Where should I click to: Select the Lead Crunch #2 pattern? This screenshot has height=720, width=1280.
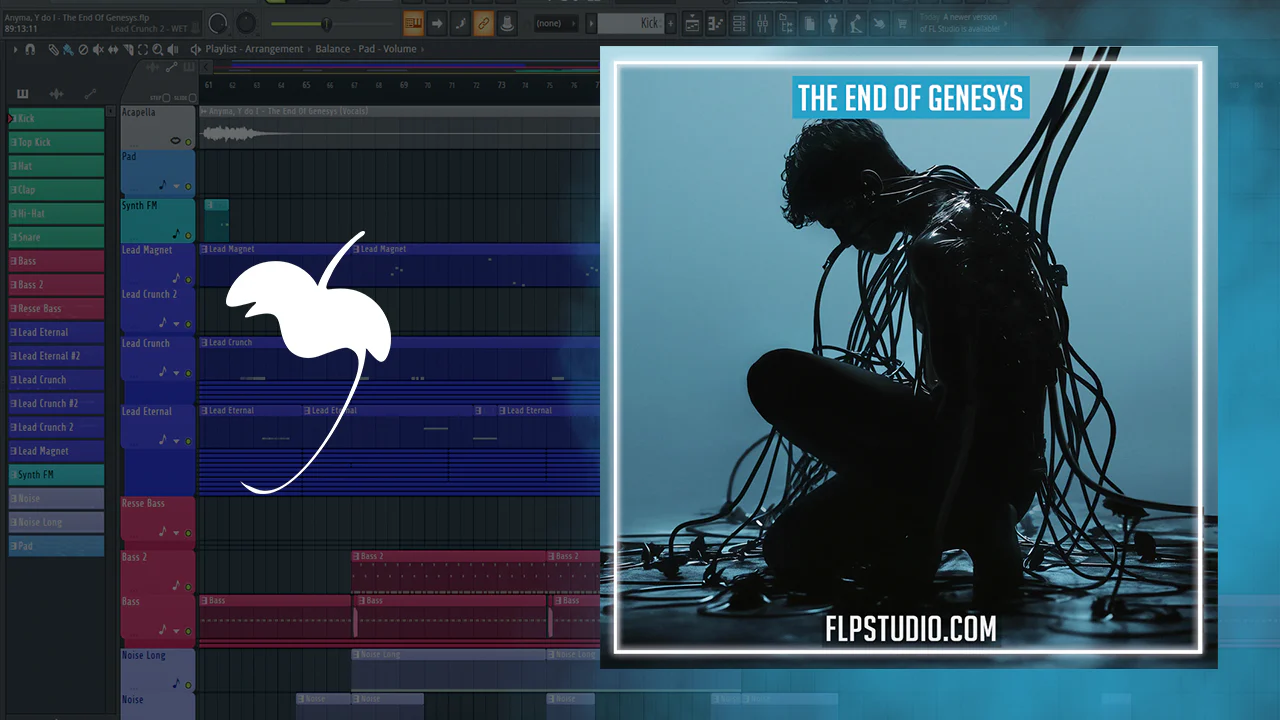pos(56,404)
